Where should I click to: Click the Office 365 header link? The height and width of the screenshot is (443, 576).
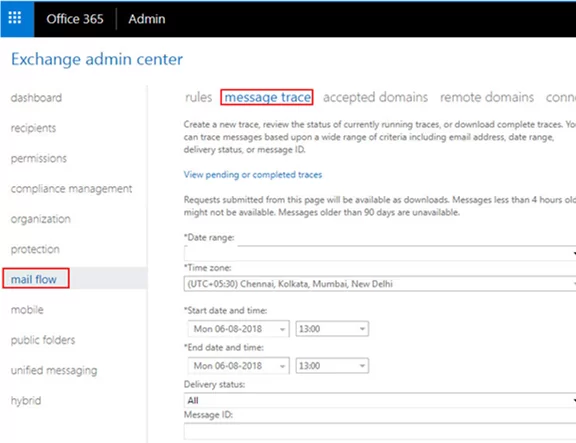tap(75, 19)
